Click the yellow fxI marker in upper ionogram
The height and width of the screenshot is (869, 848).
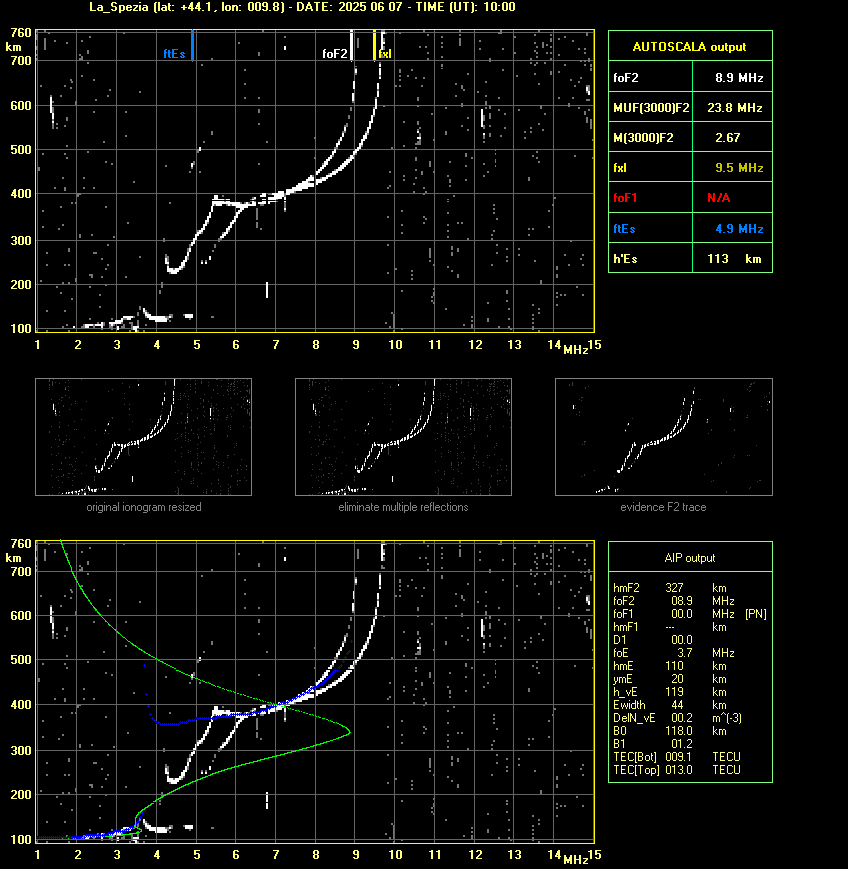tap(375, 45)
